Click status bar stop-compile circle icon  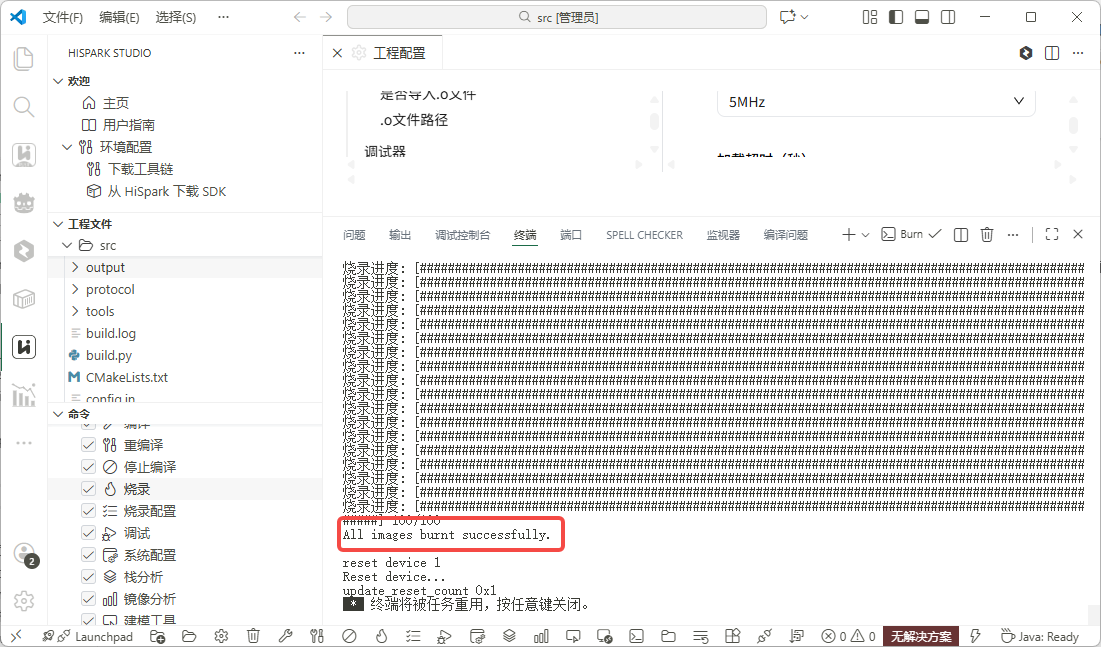(349, 636)
